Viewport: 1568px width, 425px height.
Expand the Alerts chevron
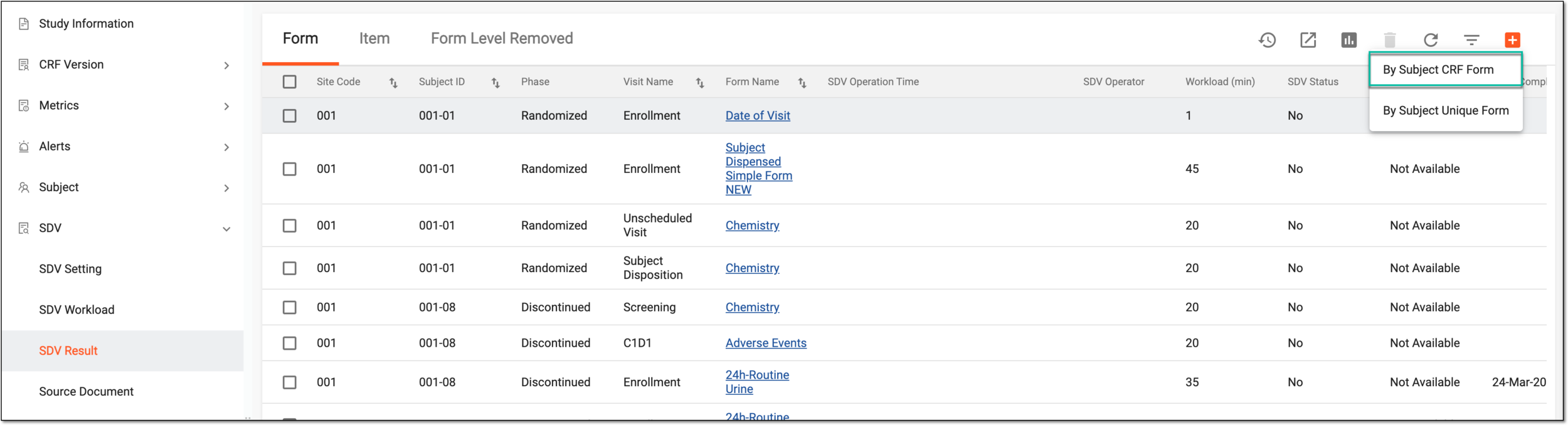226,147
